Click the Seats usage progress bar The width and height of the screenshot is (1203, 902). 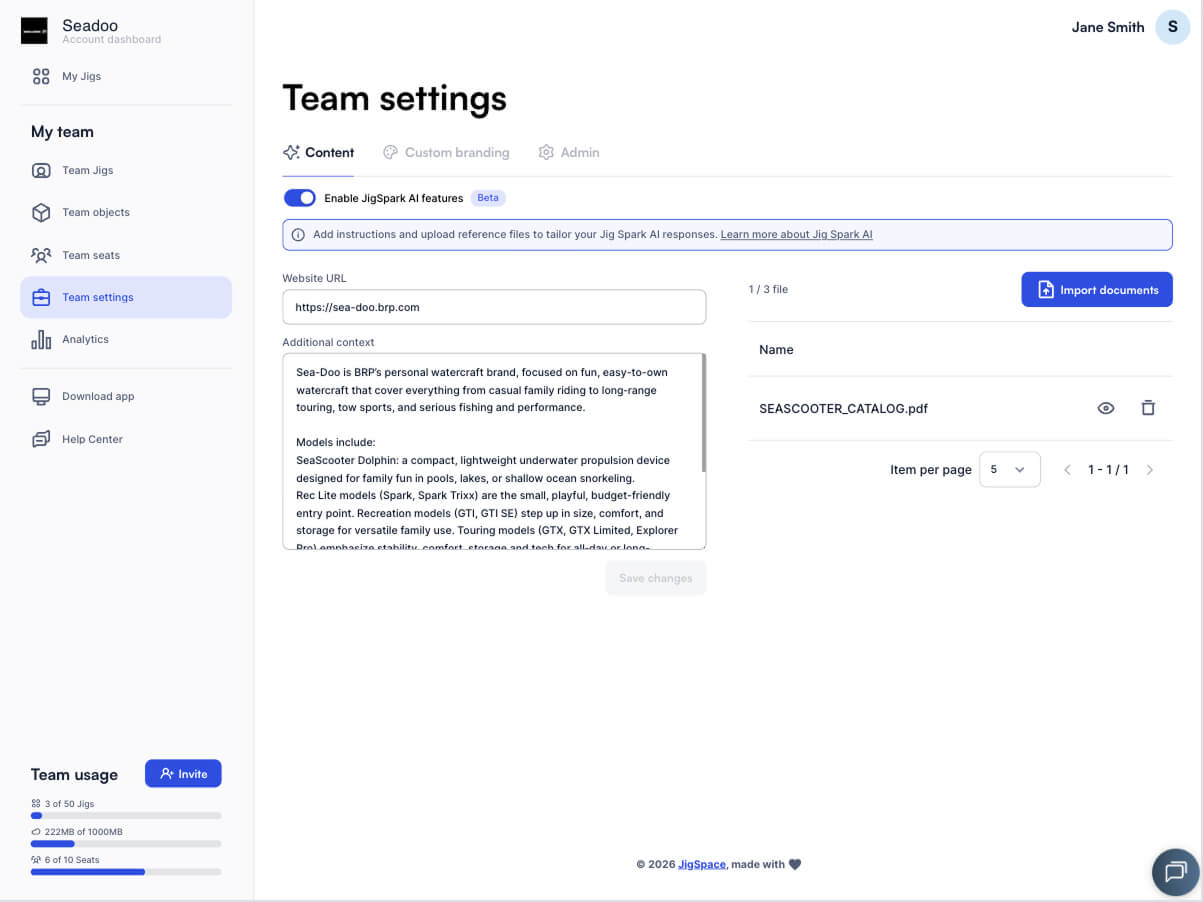126,872
